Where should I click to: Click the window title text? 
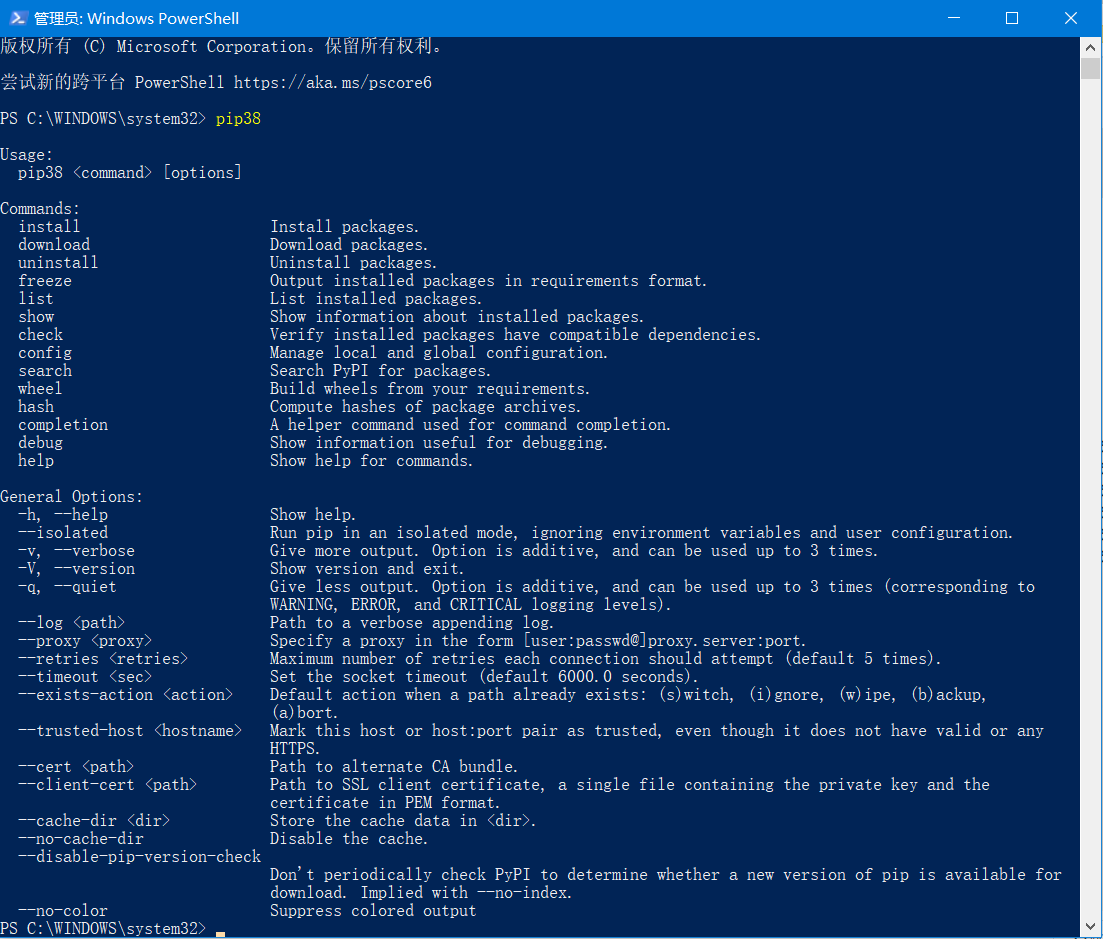[136, 18]
